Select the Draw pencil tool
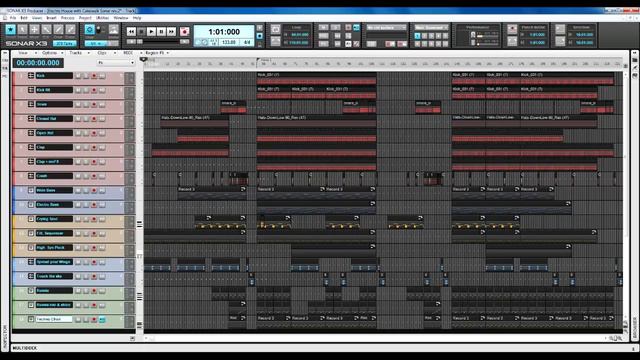The image size is (640, 360). tap(58, 29)
